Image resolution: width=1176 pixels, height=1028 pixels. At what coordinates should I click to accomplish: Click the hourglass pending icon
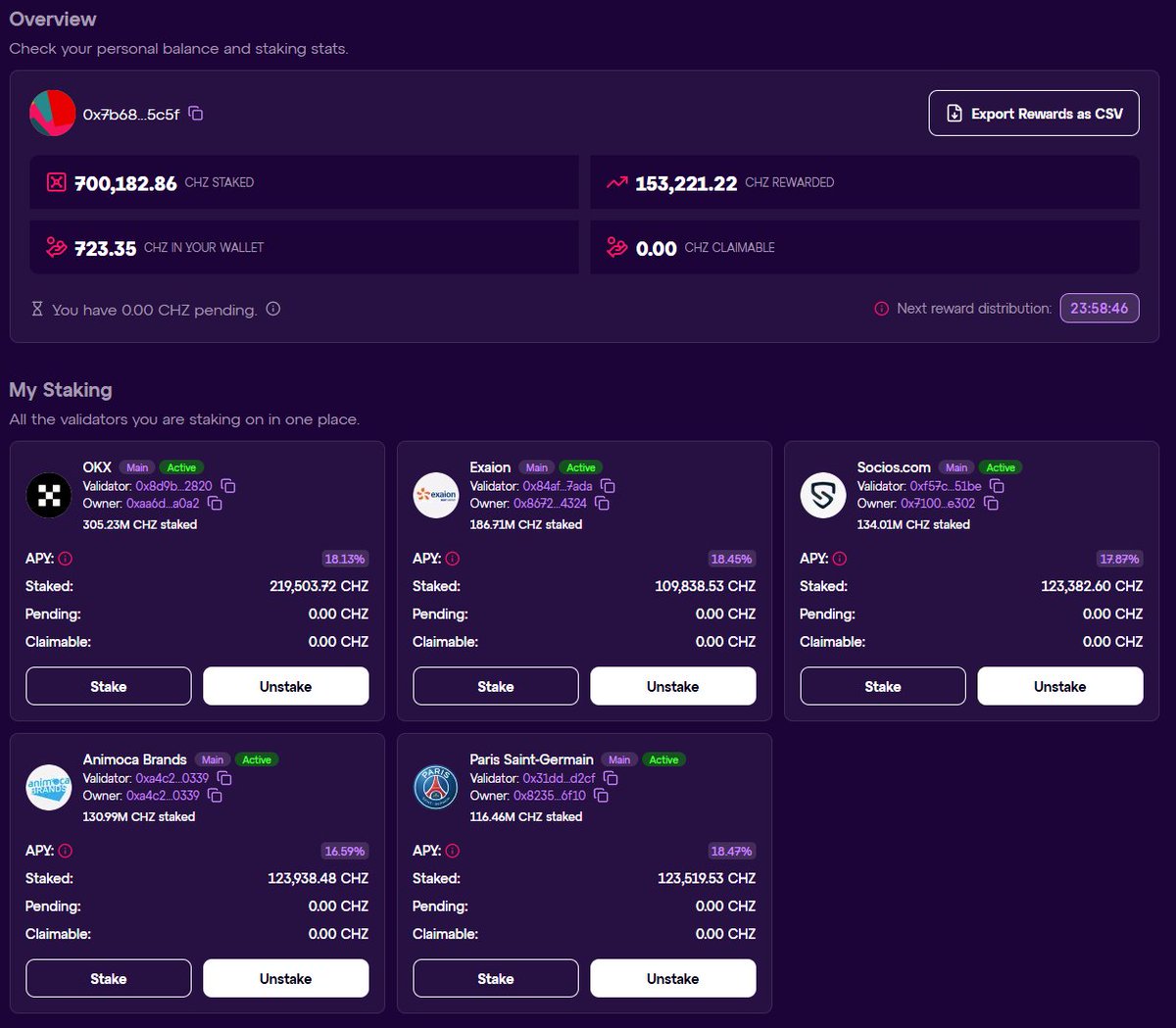[x=37, y=309]
